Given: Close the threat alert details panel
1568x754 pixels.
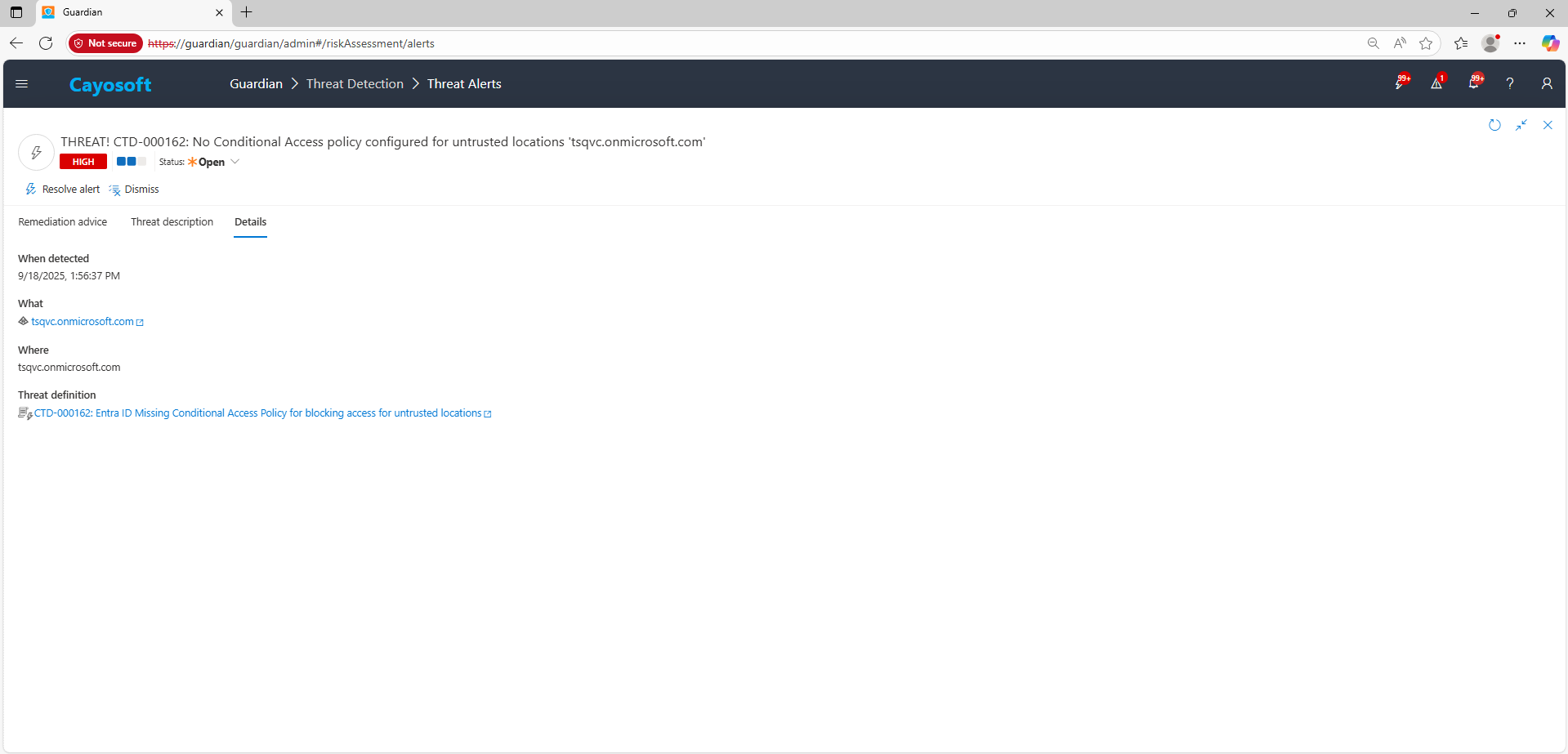Looking at the screenshot, I should (x=1548, y=125).
